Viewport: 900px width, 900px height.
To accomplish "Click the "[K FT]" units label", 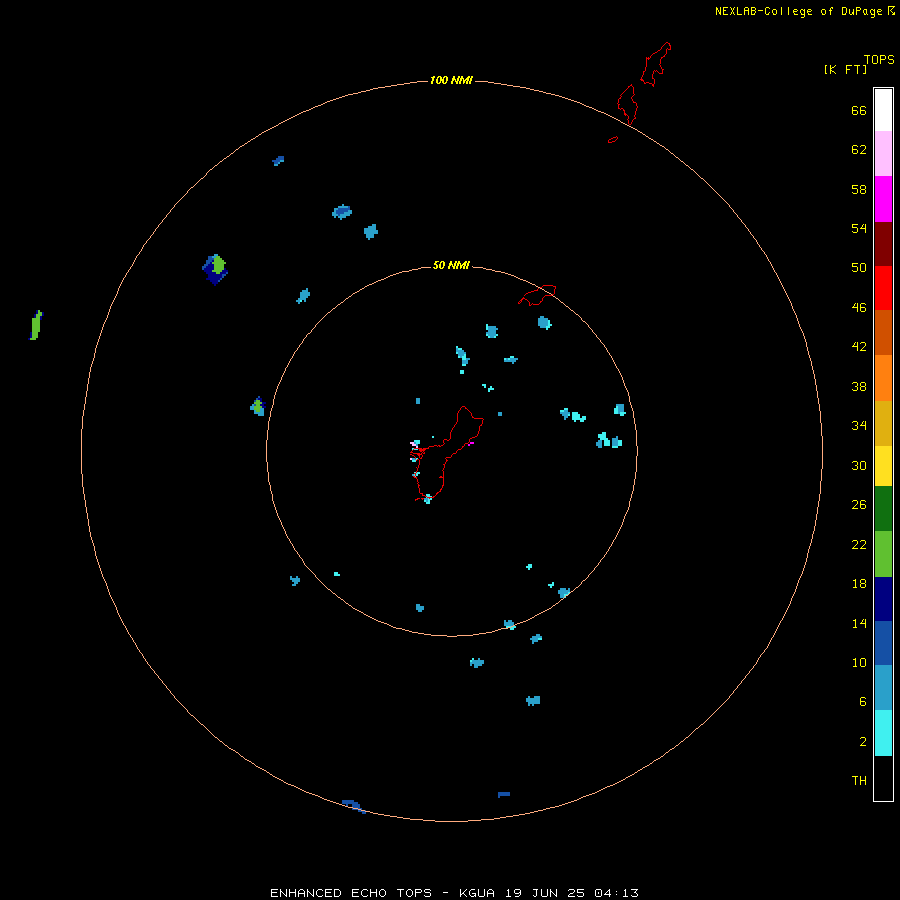I will pyautogui.click(x=845, y=70).
